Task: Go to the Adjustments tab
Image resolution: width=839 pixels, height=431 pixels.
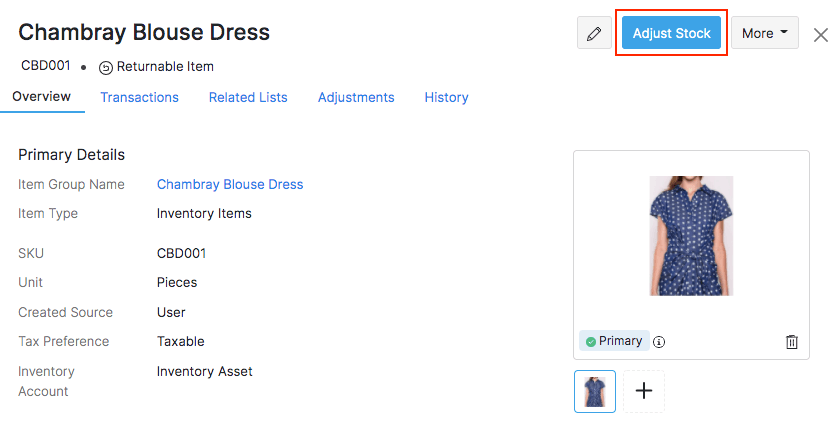Action: [x=356, y=97]
